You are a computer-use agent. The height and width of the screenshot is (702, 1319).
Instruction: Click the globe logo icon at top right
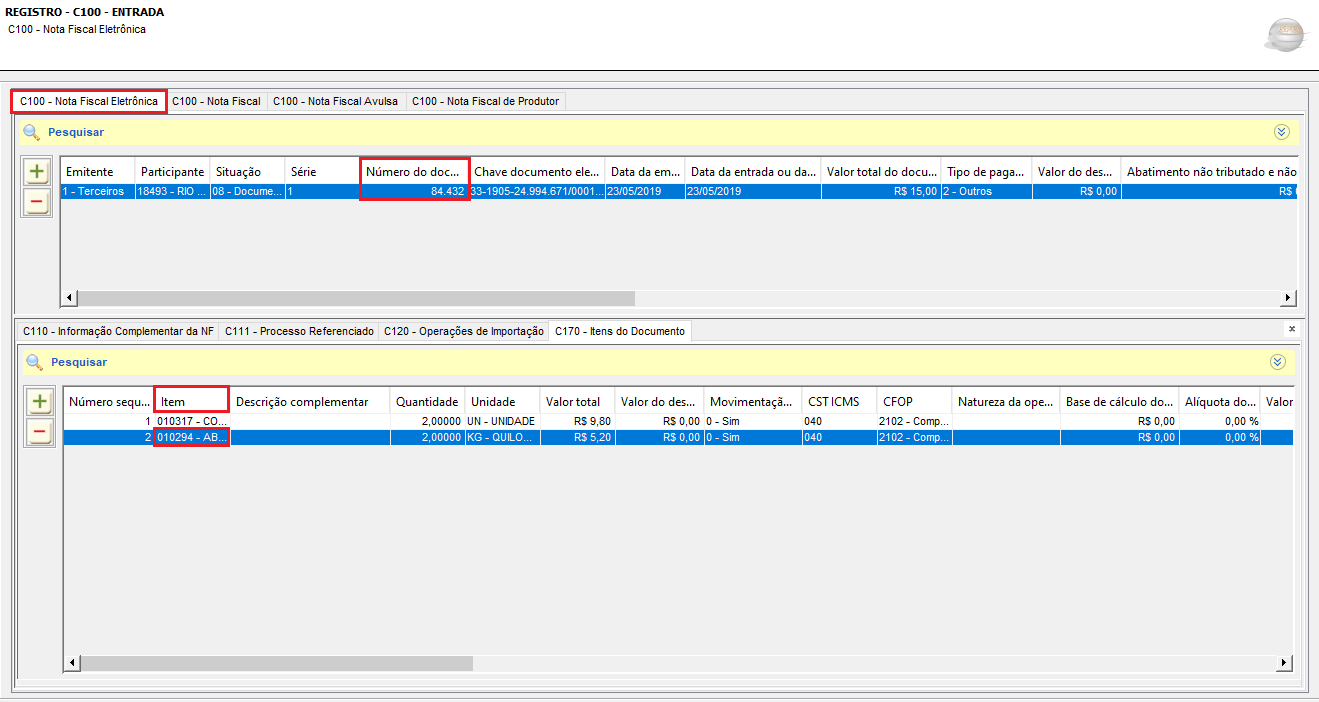1285,36
